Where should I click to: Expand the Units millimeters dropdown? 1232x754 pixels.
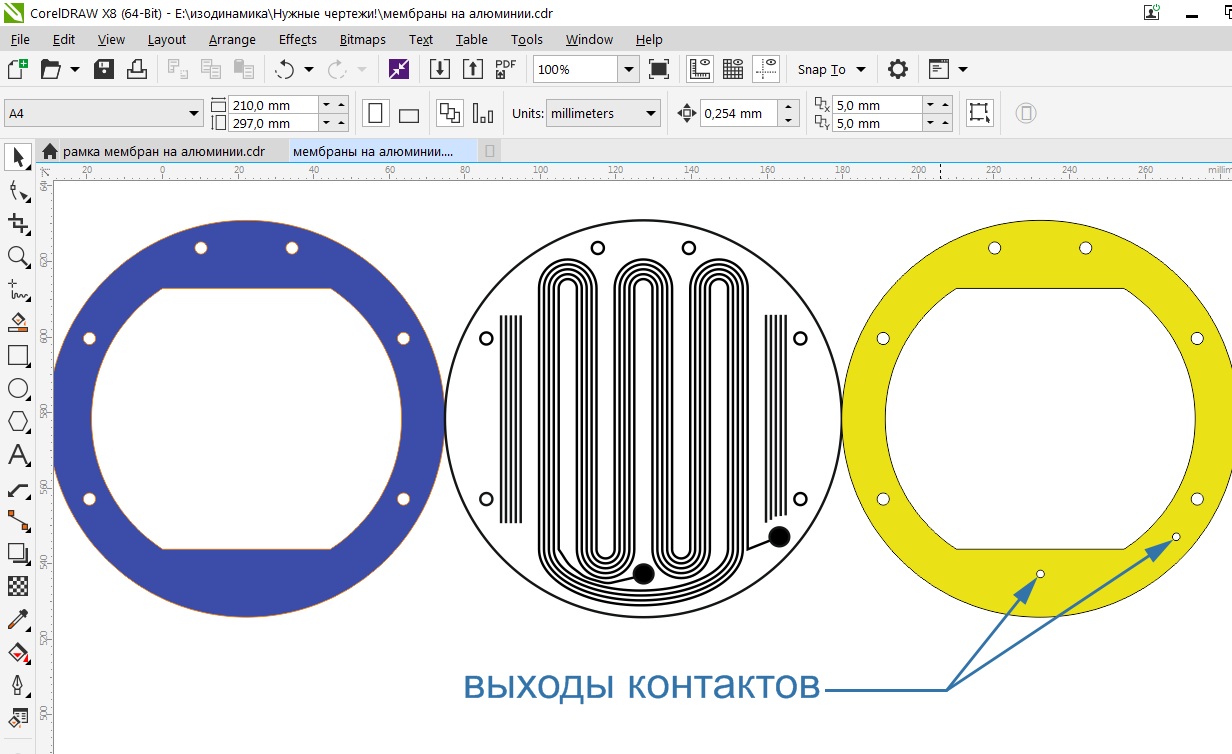[651, 114]
